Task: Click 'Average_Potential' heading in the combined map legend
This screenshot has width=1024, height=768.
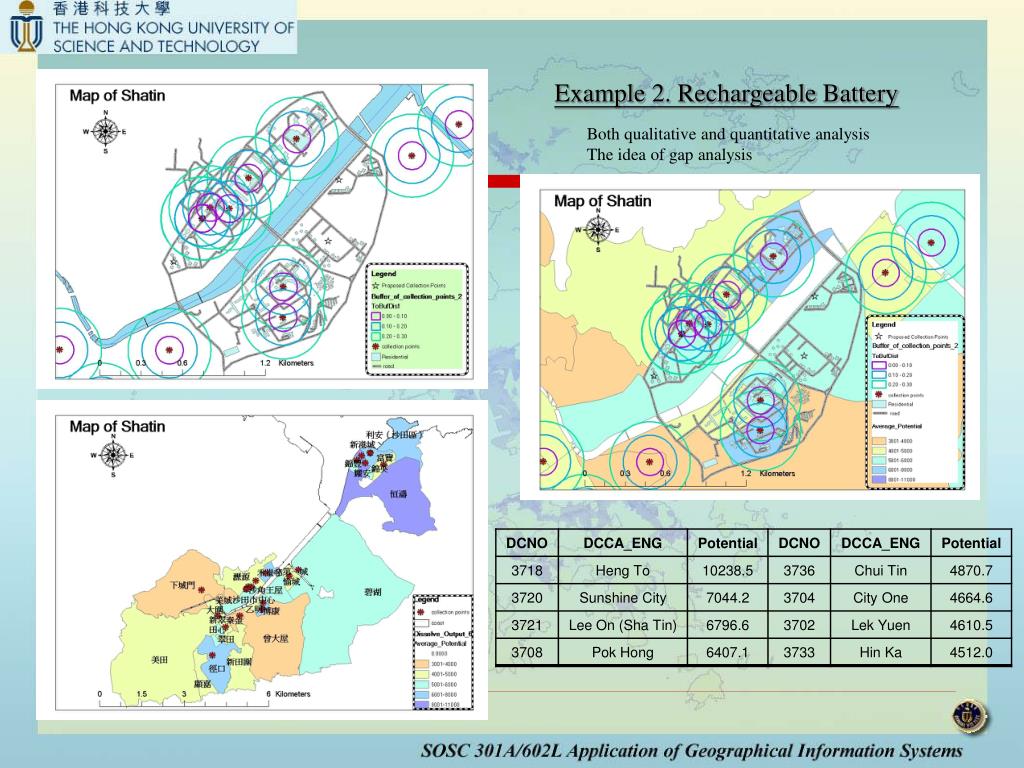Action: coord(897,426)
